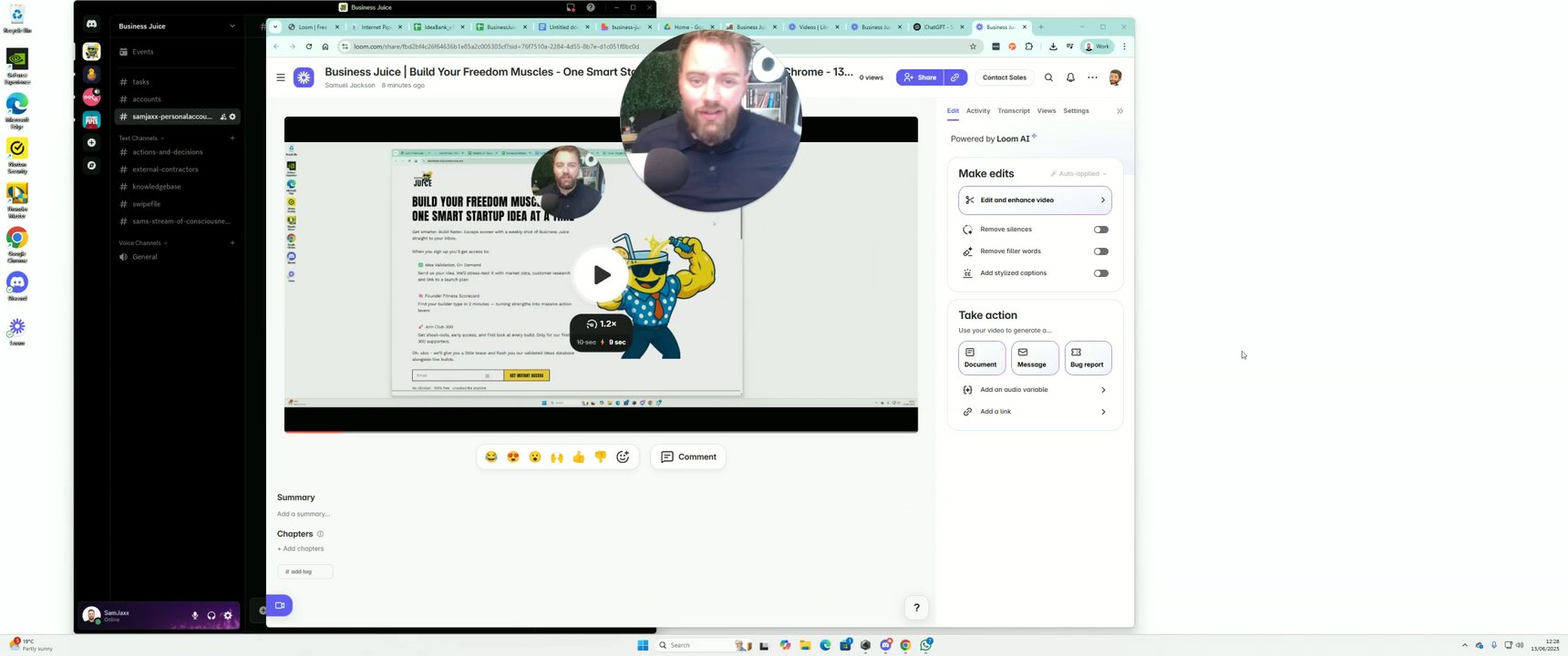Generate a Bug report
This screenshot has height=656, width=1568.
(x=1088, y=358)
